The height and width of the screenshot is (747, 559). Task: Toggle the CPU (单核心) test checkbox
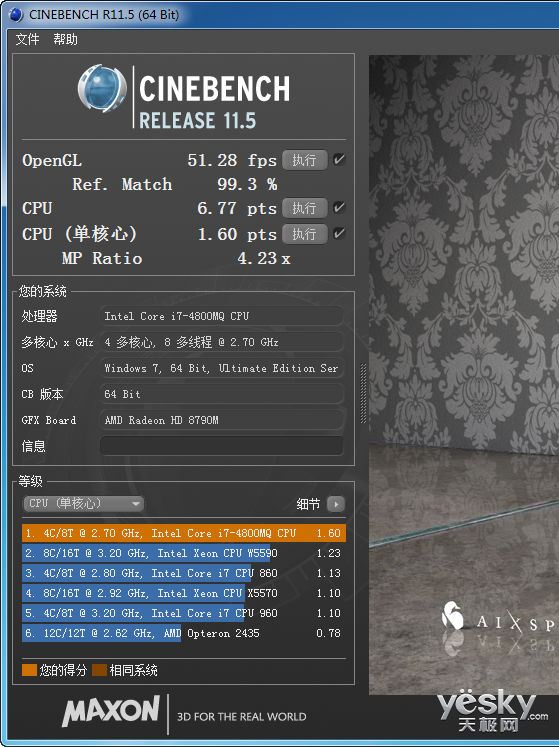tap(339, 233)
